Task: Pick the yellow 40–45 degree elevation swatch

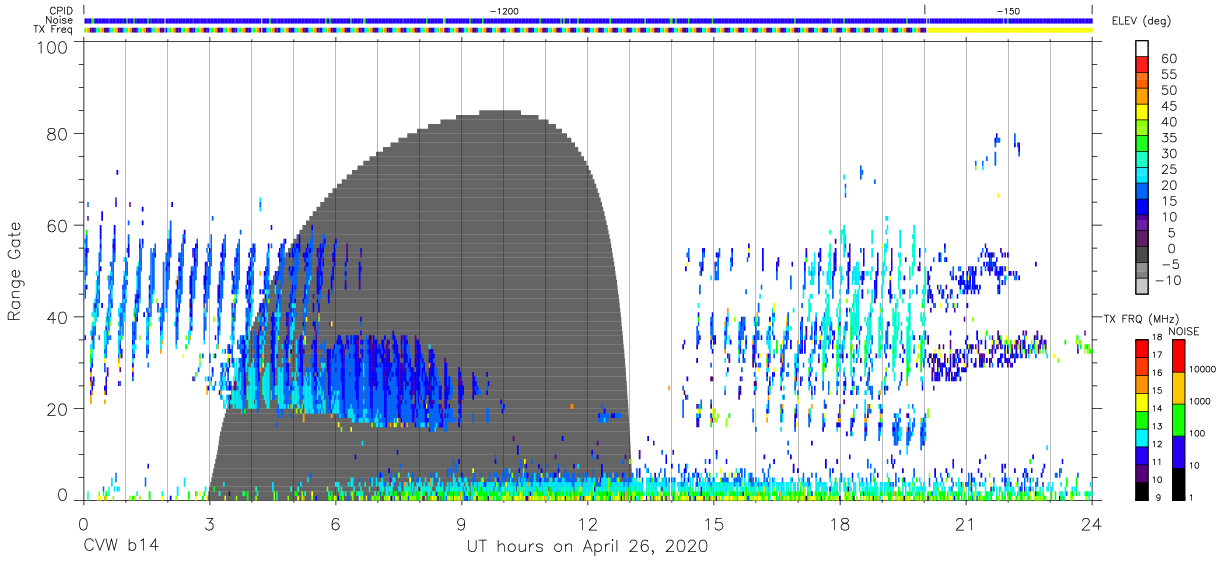Action: pos(1142,113)
